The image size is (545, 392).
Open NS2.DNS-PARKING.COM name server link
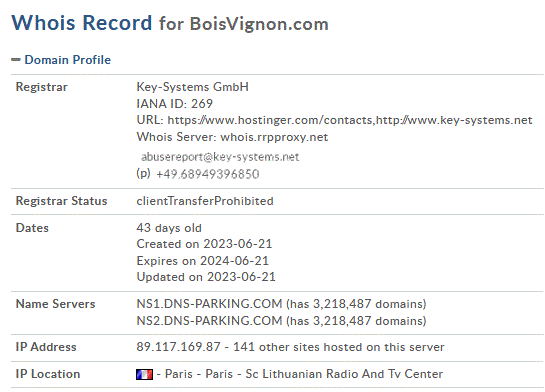tap(209, 320)
